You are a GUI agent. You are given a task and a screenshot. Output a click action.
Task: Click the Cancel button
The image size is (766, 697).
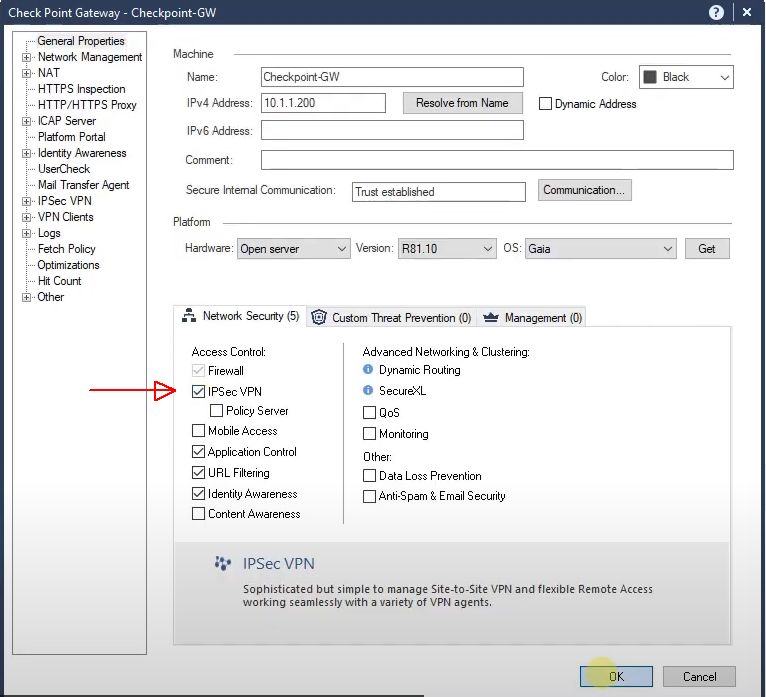(699, 676)
